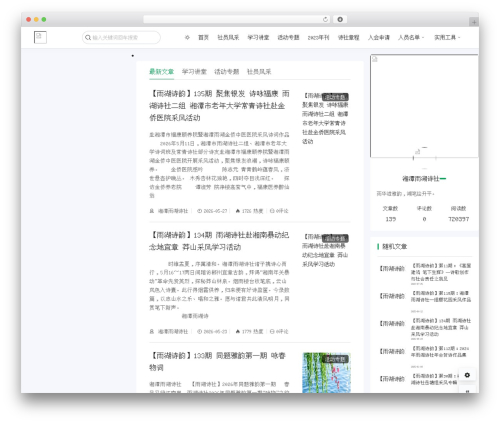500x423 pixels.
Task: Open random article 第112期 年会 in sidebar
Action: tap(441, 352)
